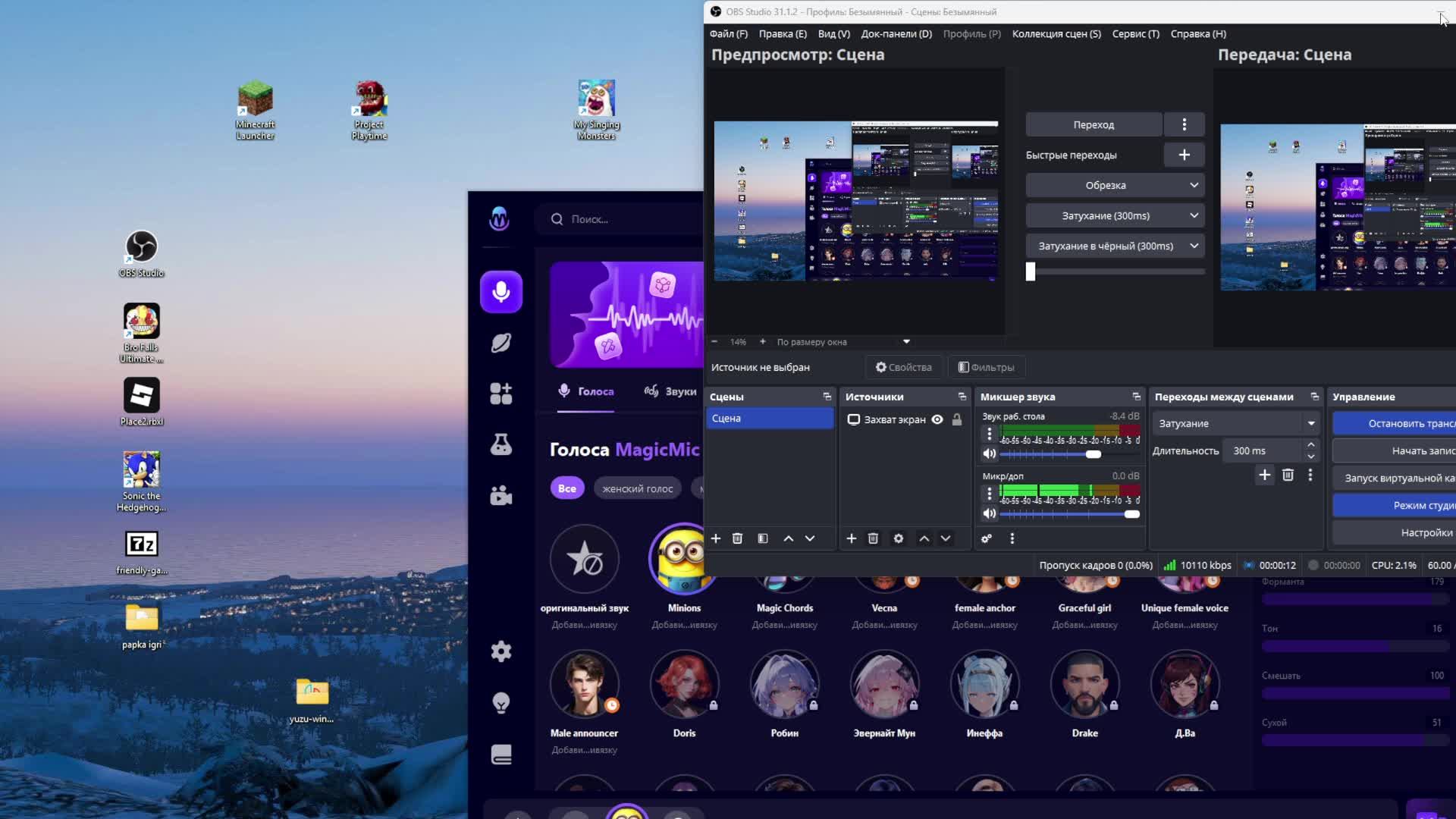Add quick transition with plus button
The image size is (1456, 819).
[1184, 155]
